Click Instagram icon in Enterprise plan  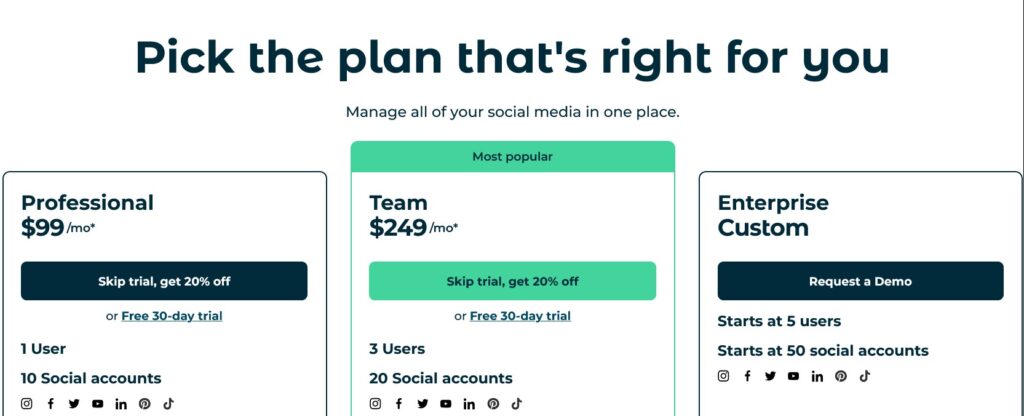tap(724, 376)
